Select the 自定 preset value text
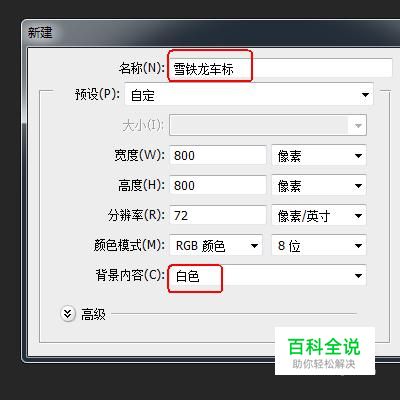400x400 pixels. point(143,96)
